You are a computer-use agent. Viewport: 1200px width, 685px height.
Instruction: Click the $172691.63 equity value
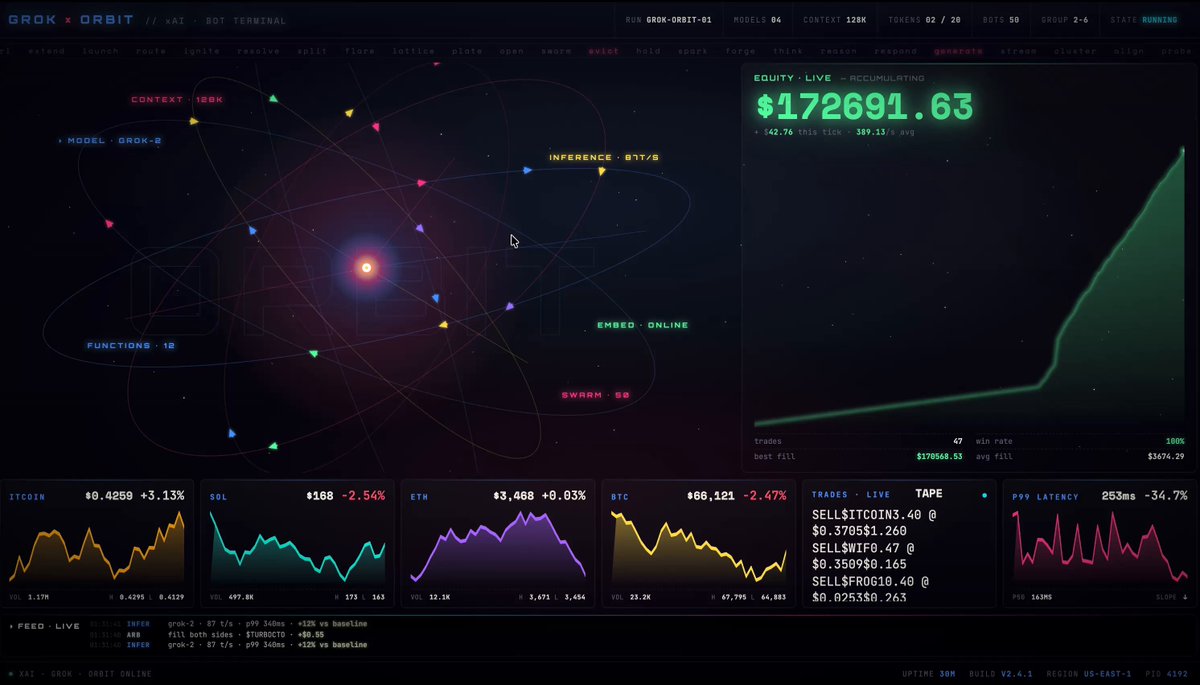click(x=864, y=107)
